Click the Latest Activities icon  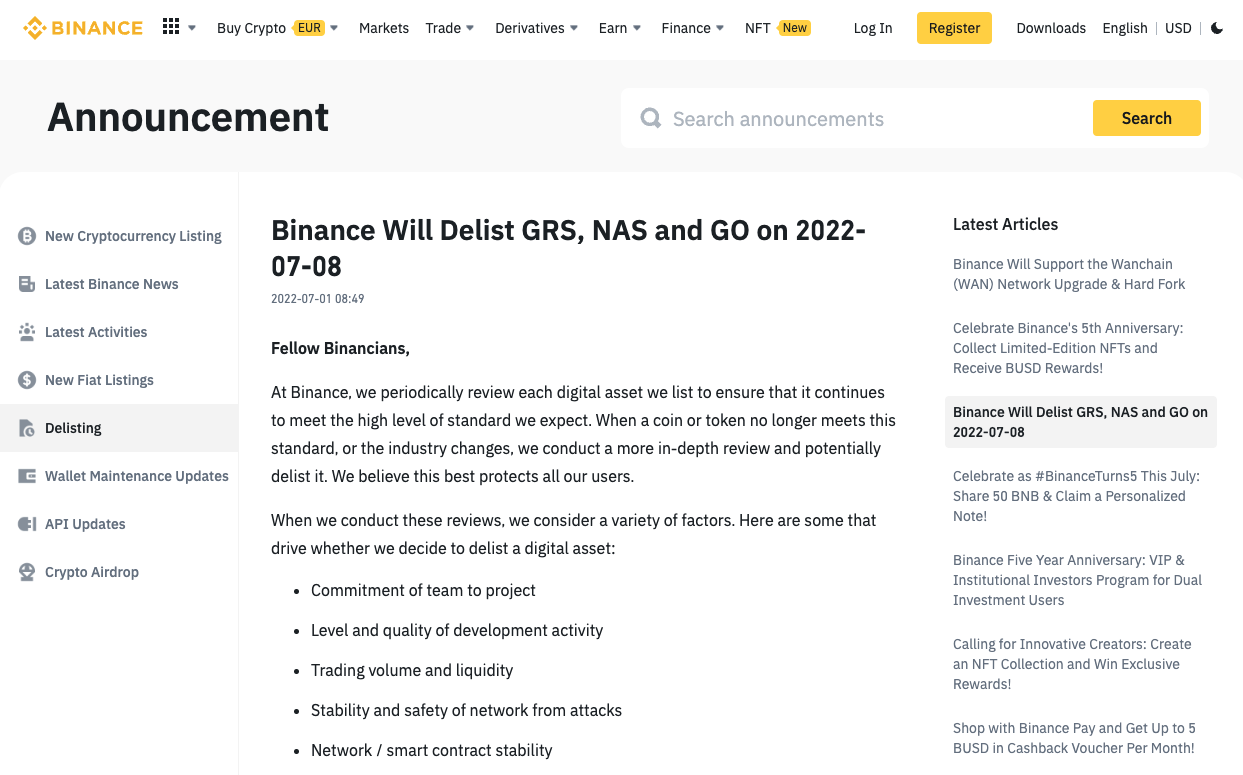click(27, 332)
